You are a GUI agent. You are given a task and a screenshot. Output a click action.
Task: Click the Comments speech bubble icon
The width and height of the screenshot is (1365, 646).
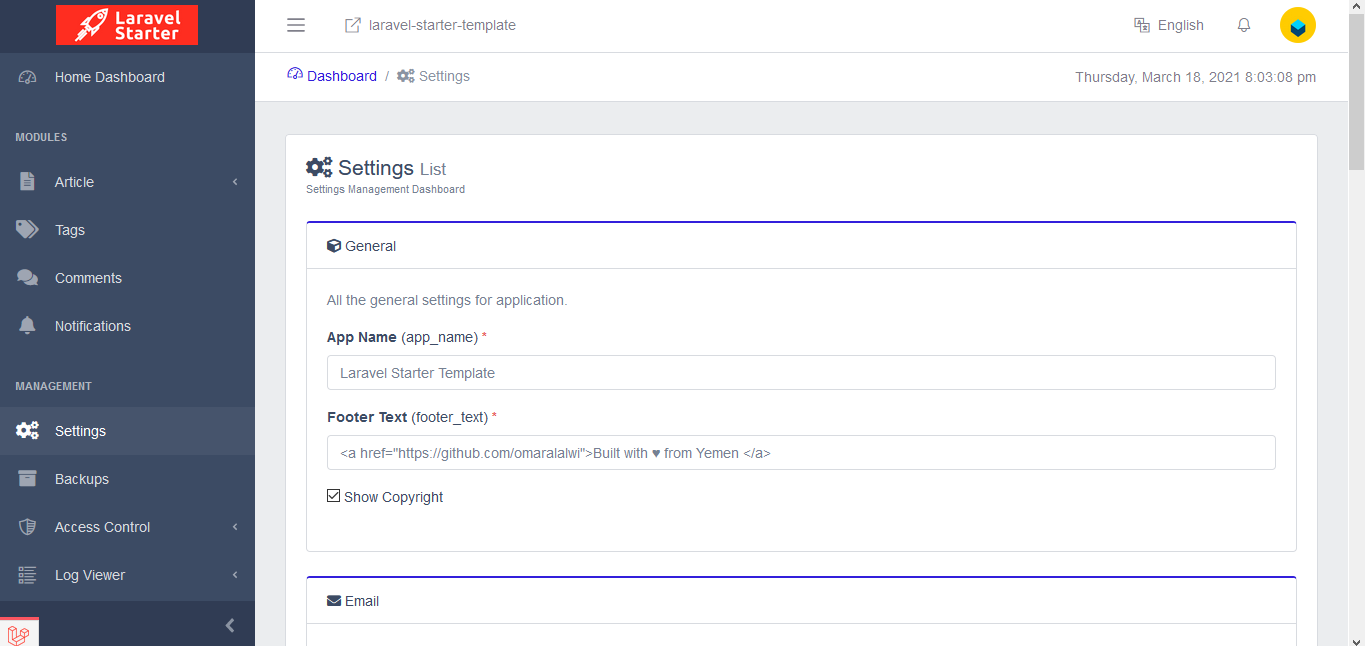pos(27,278)
